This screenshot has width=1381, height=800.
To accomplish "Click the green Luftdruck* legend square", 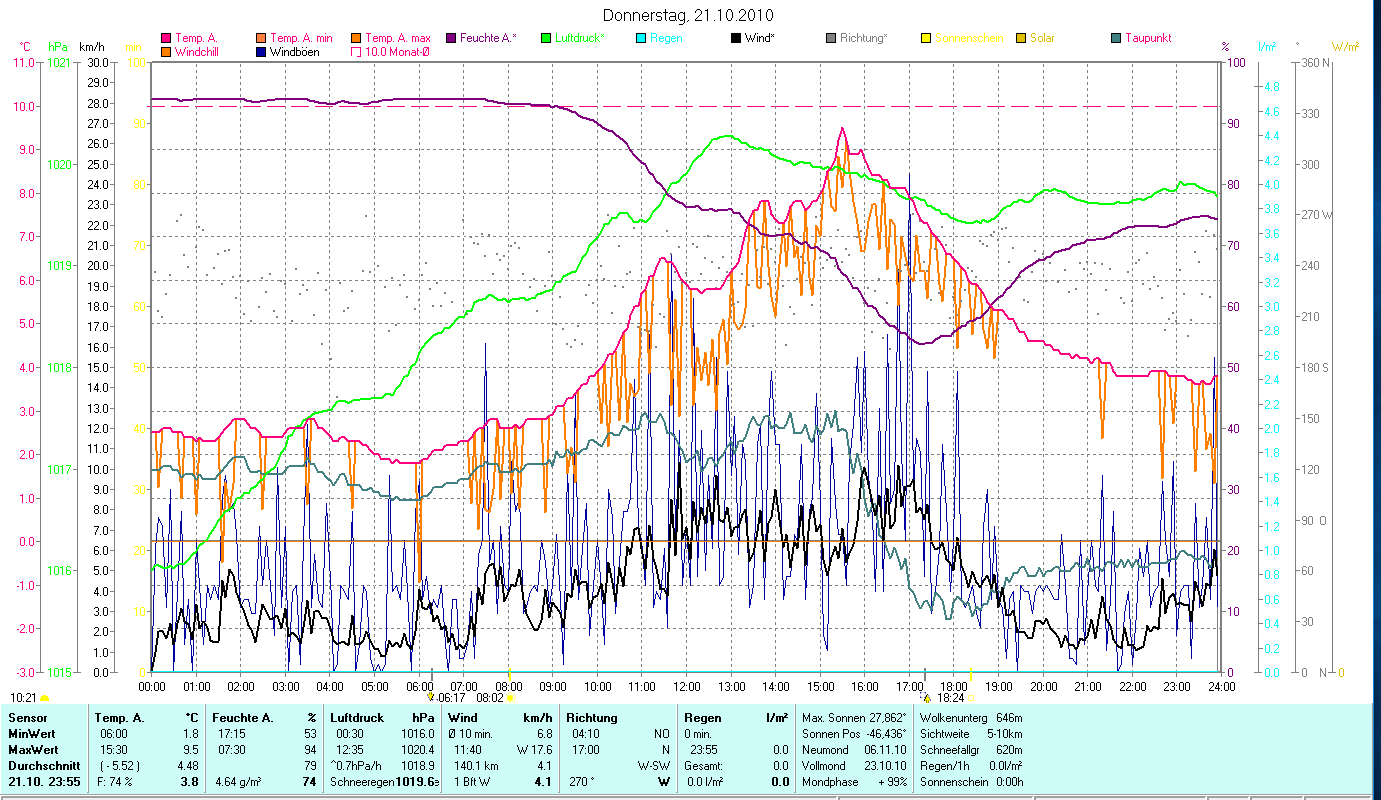I will click(x=546, y=38).
